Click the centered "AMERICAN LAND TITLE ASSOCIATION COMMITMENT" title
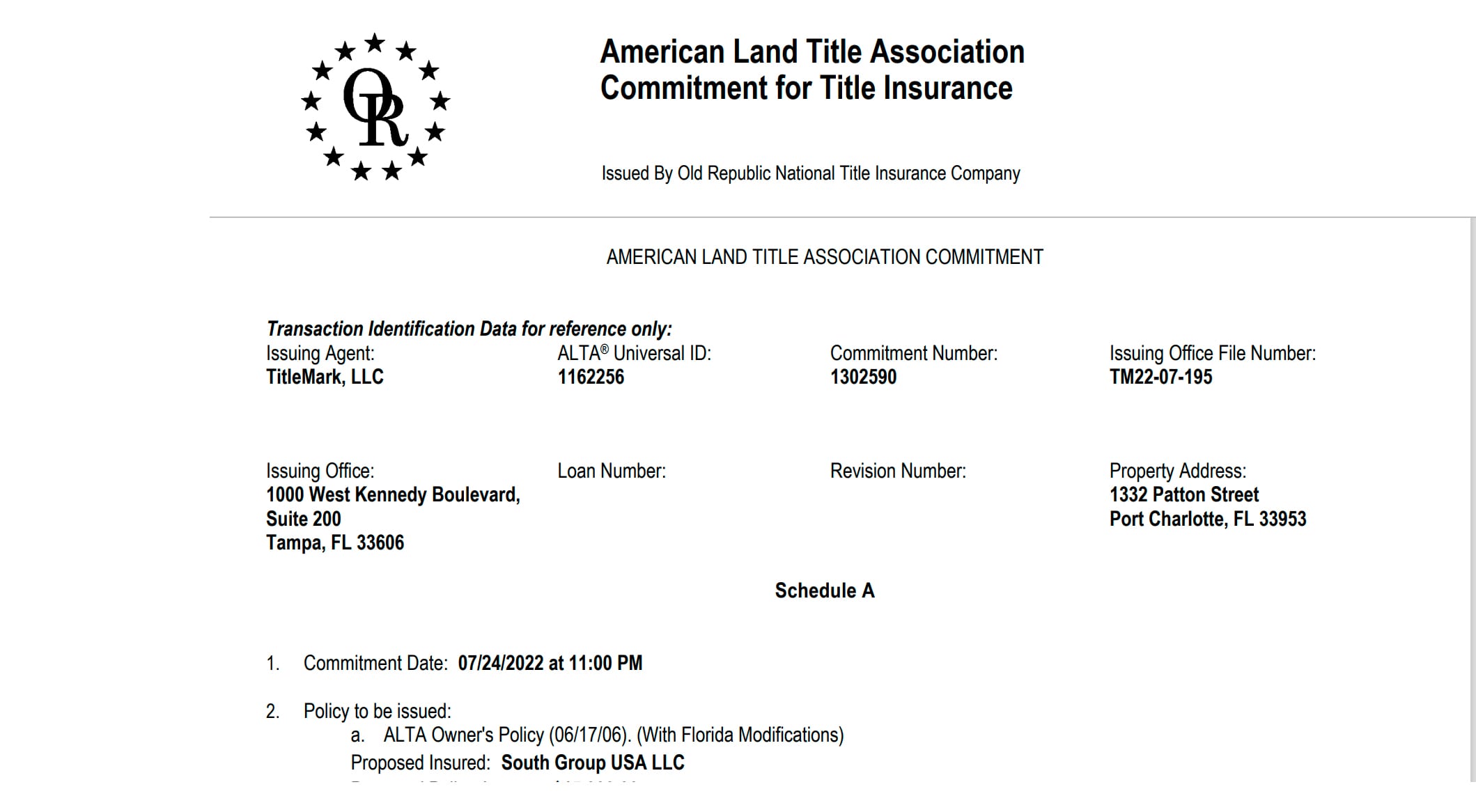This screenshot has width=1476, height=812. [824, 257]
